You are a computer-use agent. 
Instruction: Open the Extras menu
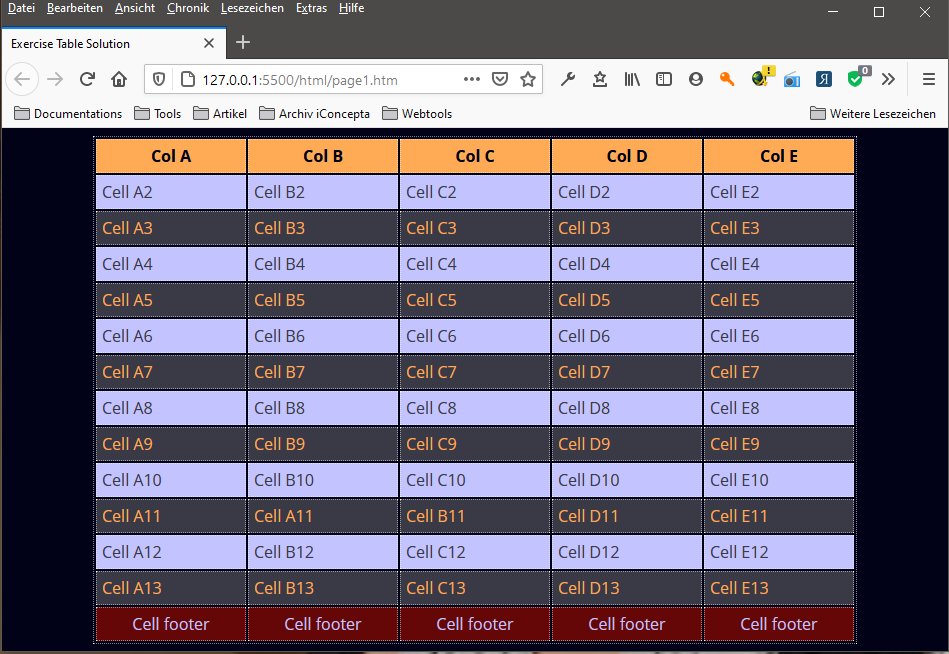pyautogui.click(x=311, y=8)
